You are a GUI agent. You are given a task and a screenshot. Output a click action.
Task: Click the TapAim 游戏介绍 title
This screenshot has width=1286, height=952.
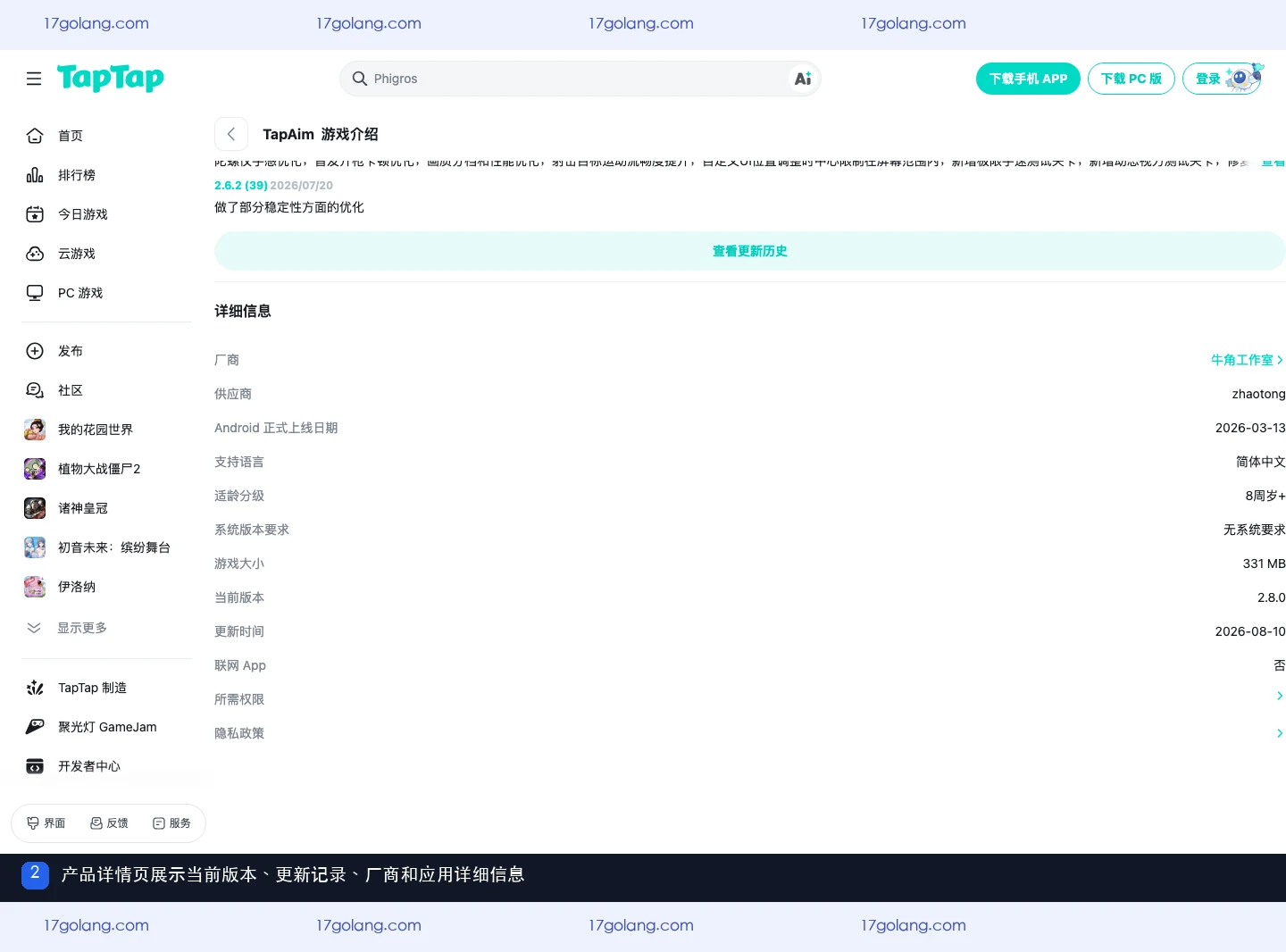[321, 134]
